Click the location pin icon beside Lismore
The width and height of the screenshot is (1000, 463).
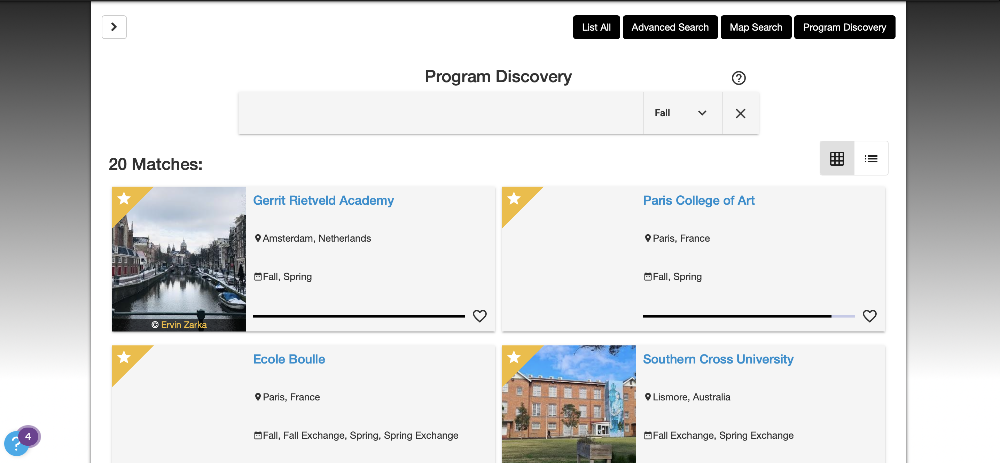648,397
